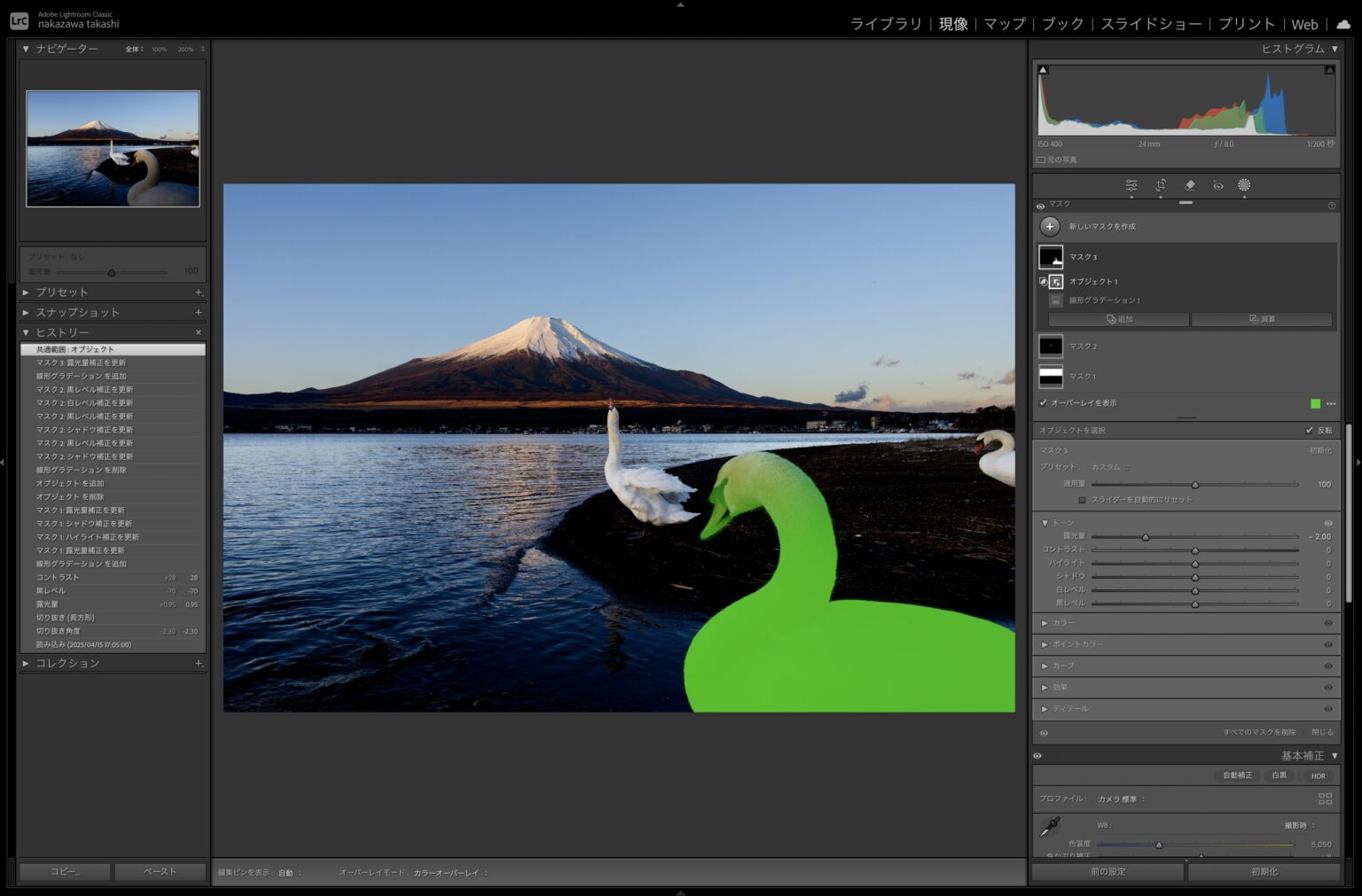Switch to the ライブラリ module
Viewport: 1362px width, 896px height.
pyautogui.click(x=886, y=24)
